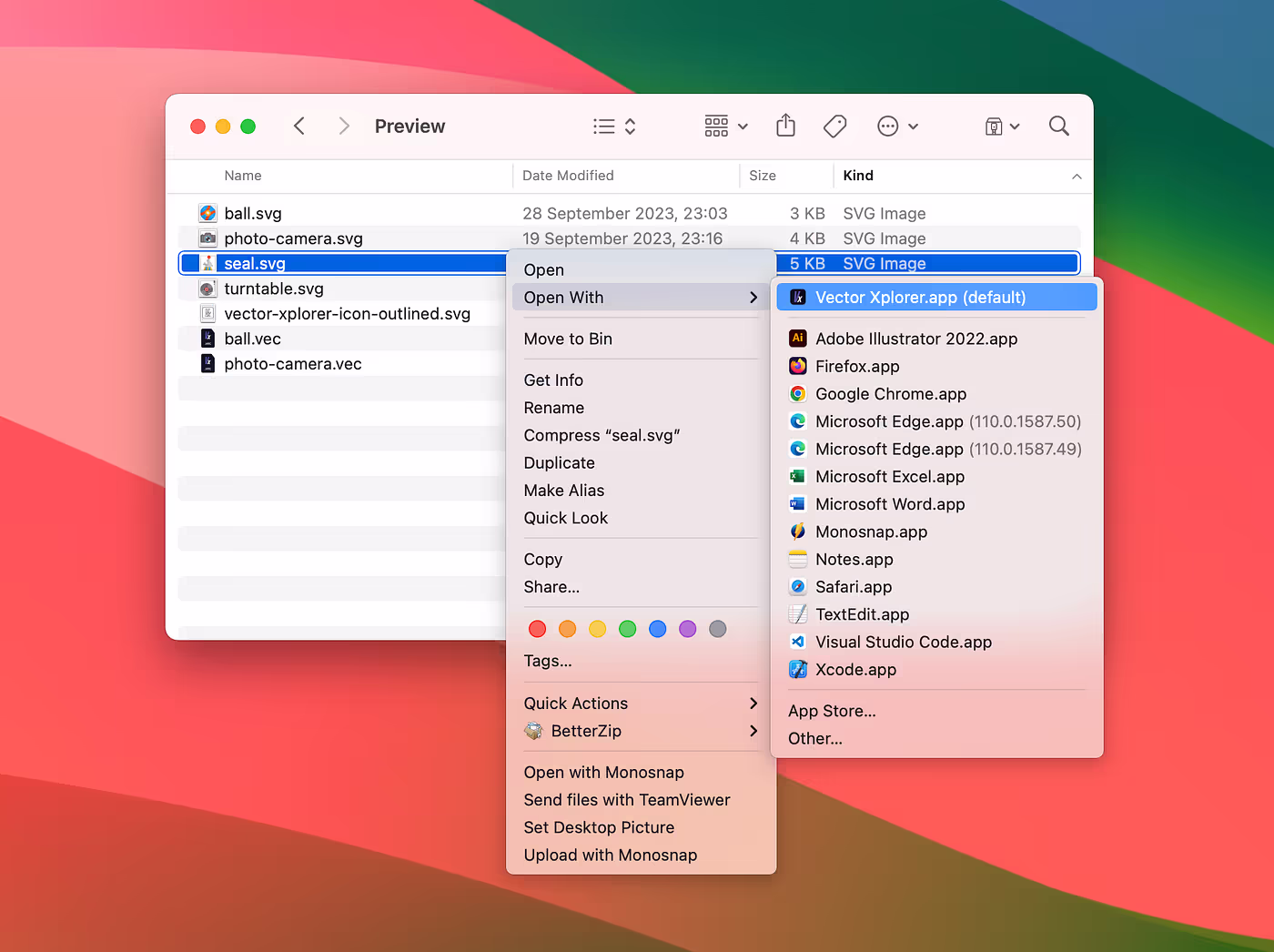Apply the yellow tag color
The width and height of the screenshot is (1274, 952).
[x=597, y=629]
